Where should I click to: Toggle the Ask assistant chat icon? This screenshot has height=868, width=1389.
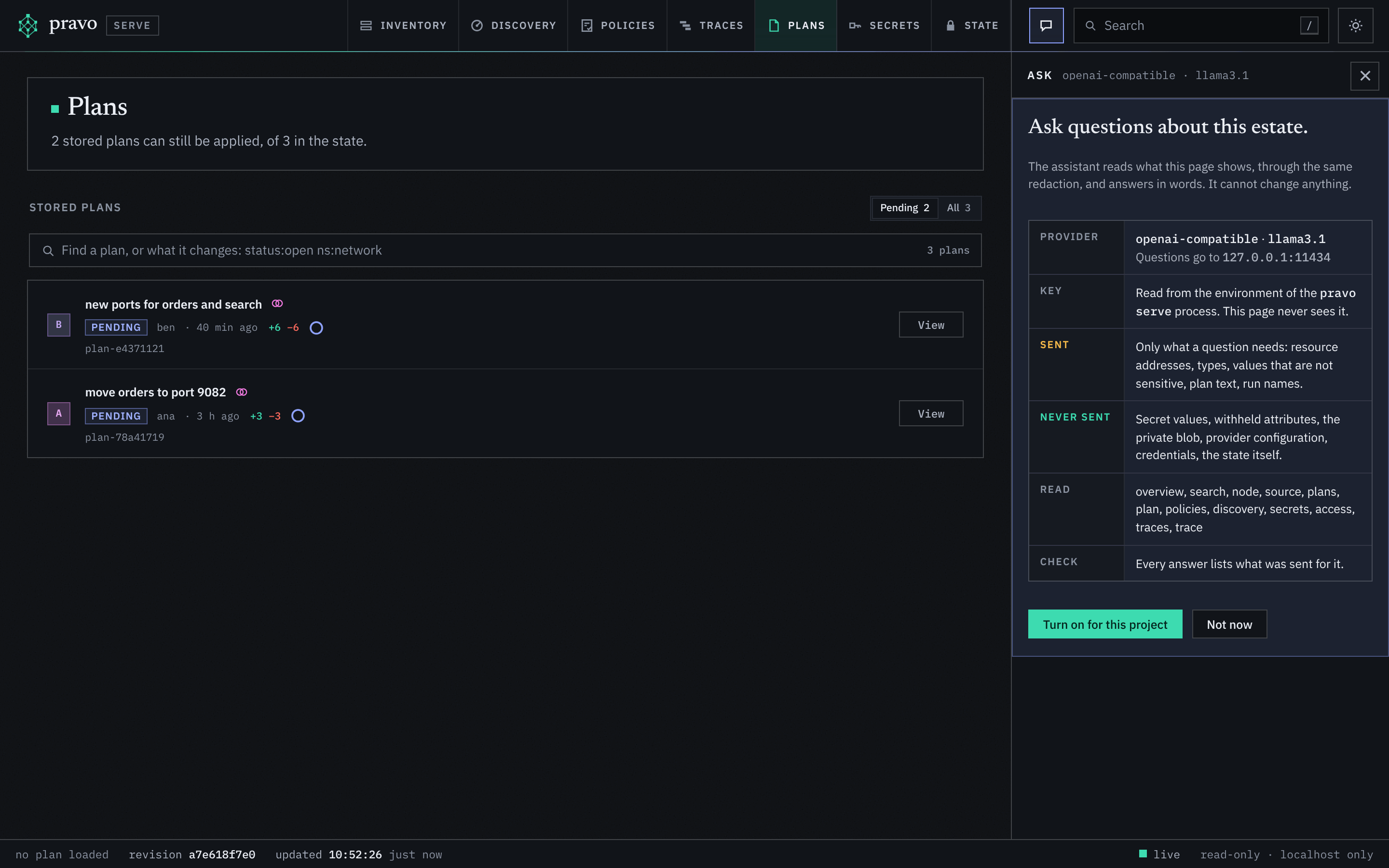coord(1047,25)
